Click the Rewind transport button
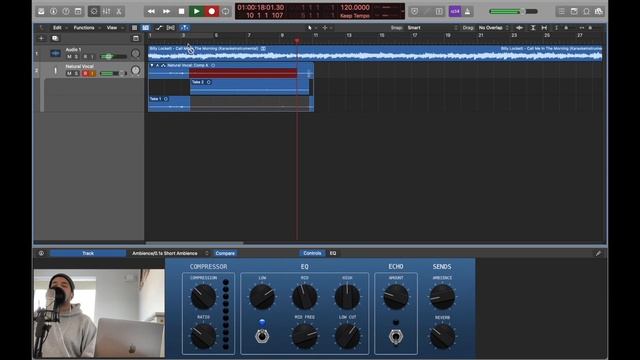 pos(151,11)
